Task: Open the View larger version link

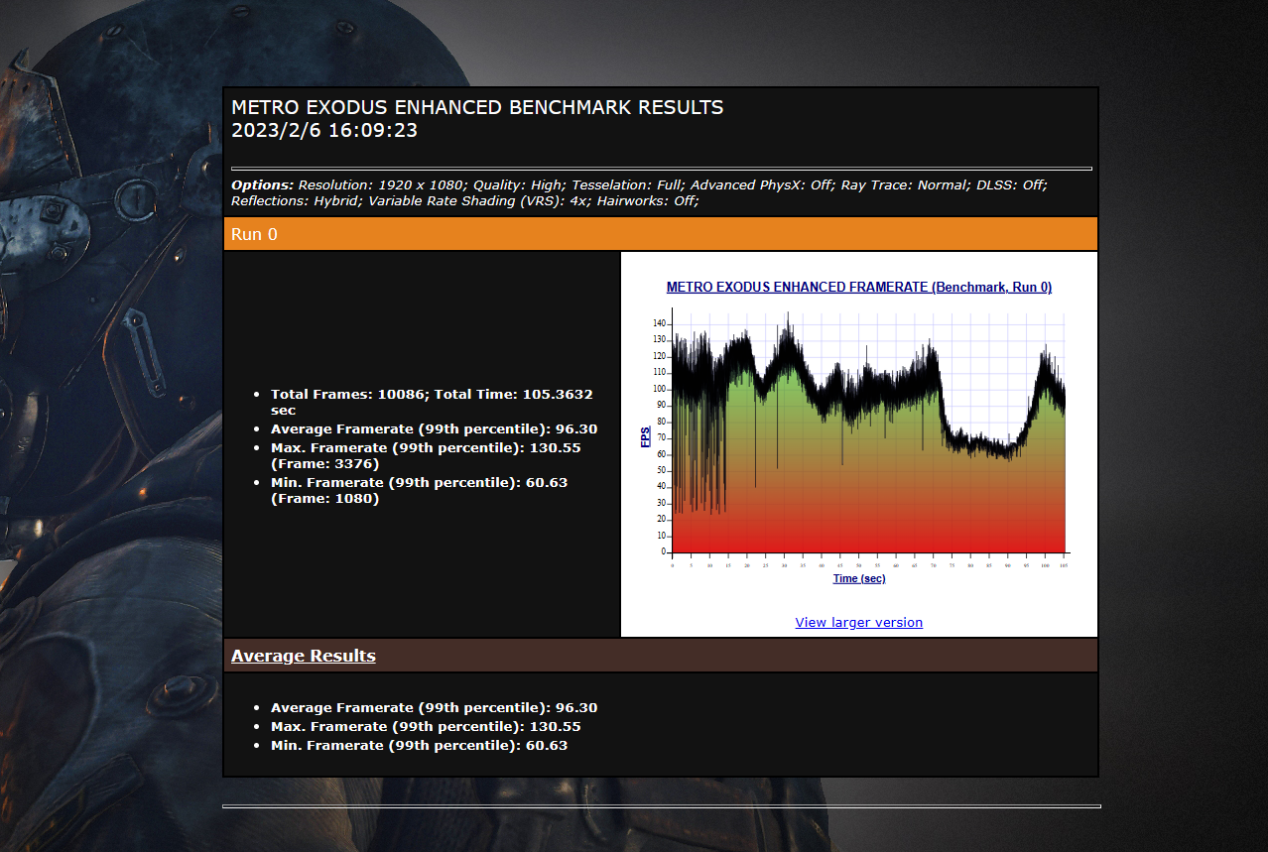Action: point(859,622)
